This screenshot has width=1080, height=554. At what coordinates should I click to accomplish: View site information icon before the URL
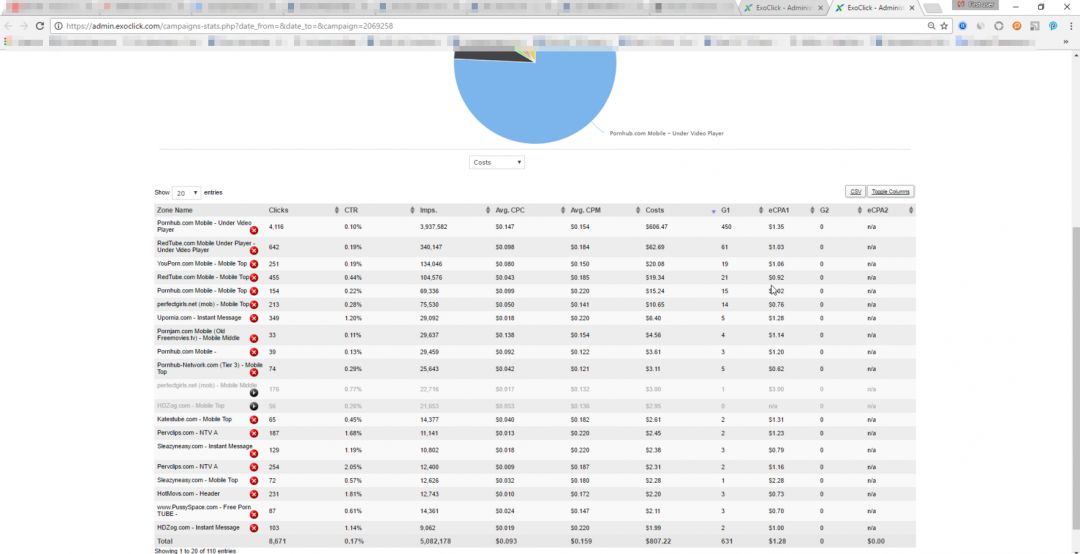pyautogui.click(x=59, y=26)
